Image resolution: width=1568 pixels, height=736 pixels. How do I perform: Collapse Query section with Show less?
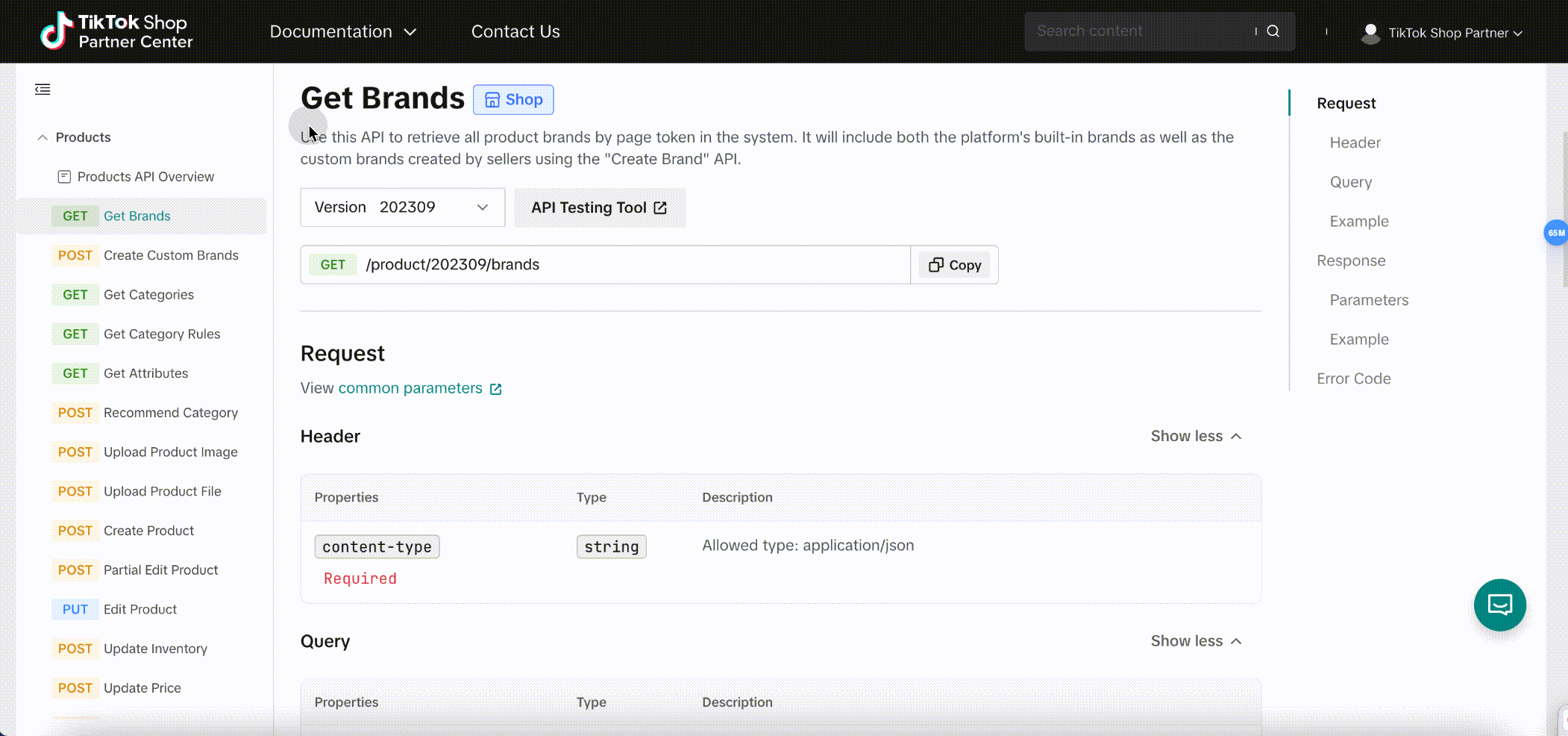pyautogui.click(x=1196, y=641)
